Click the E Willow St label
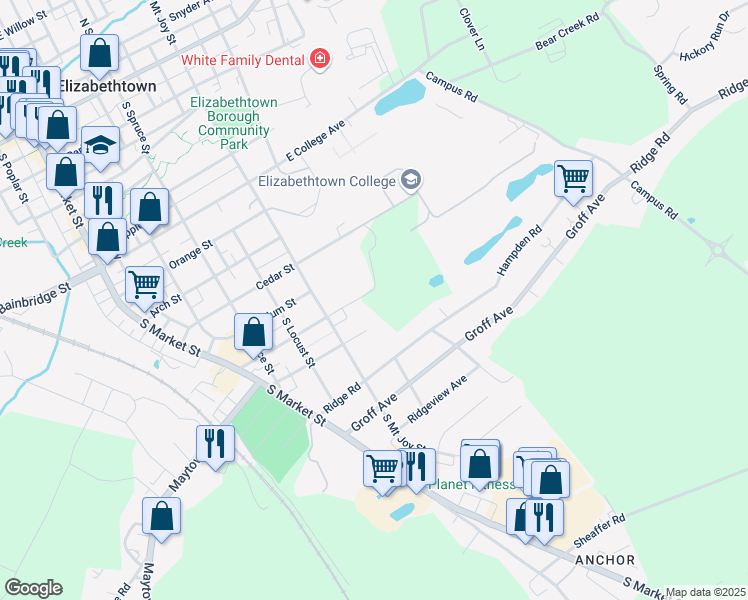748x600 pixels. (22, 25)
